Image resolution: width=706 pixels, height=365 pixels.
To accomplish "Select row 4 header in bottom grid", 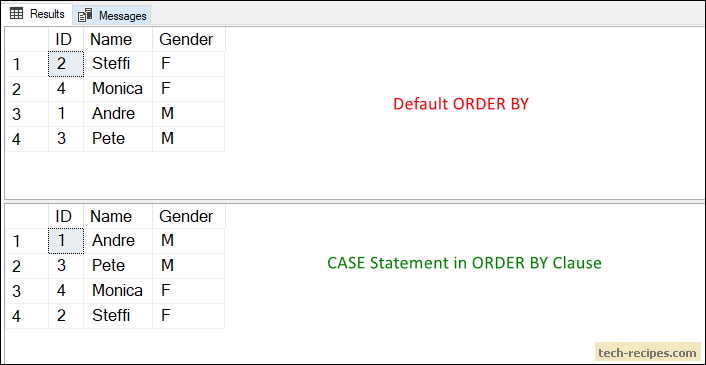I will [x=26, y=316].
